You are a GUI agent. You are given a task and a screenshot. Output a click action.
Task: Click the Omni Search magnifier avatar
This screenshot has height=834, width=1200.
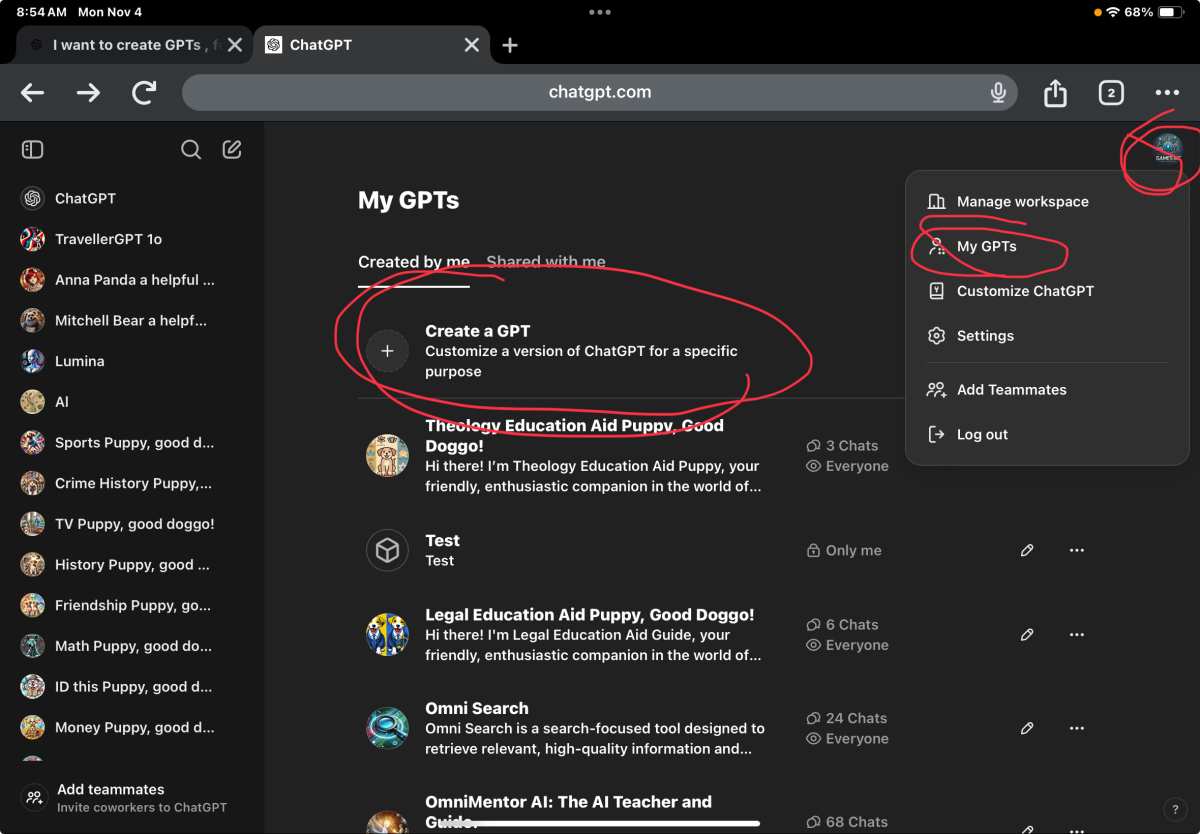387,728
